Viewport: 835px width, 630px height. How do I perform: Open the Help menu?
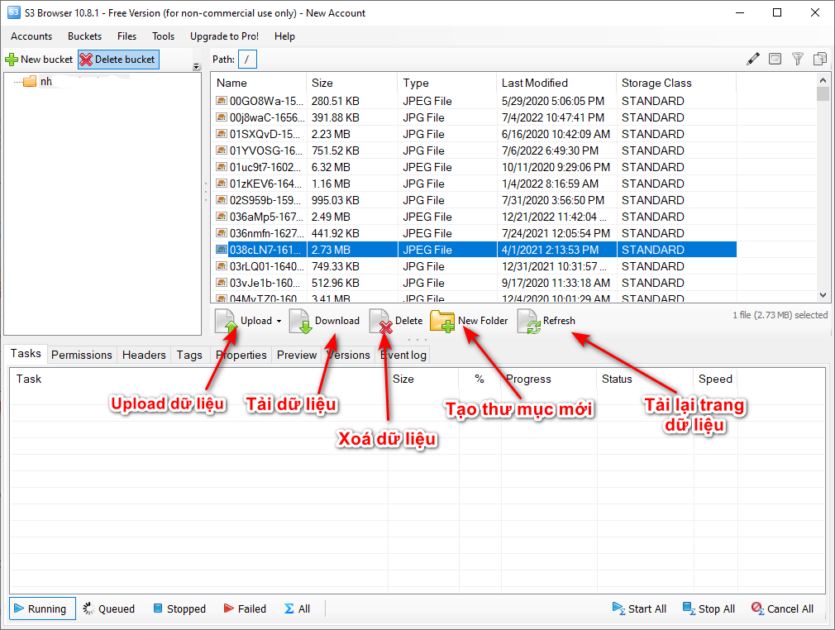(284, 36)
